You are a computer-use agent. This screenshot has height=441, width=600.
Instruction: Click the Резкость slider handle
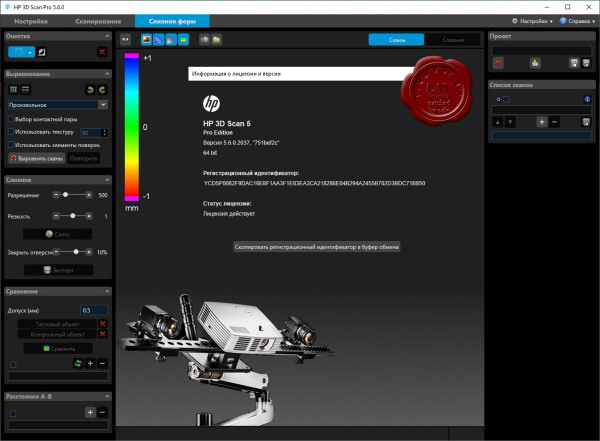[73, 216]
